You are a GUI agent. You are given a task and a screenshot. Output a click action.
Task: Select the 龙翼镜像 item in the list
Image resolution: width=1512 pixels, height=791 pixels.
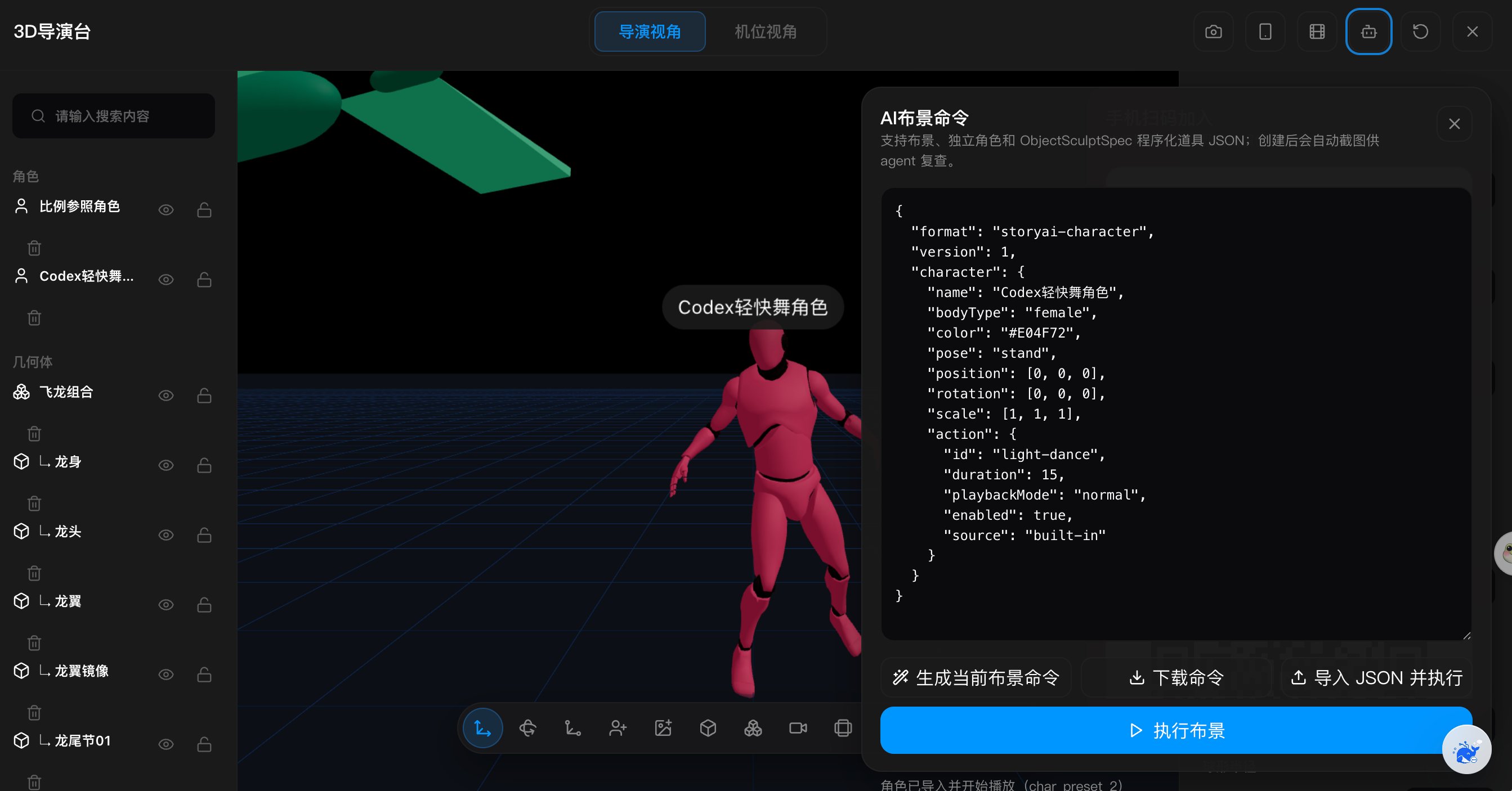click(82, 671)
